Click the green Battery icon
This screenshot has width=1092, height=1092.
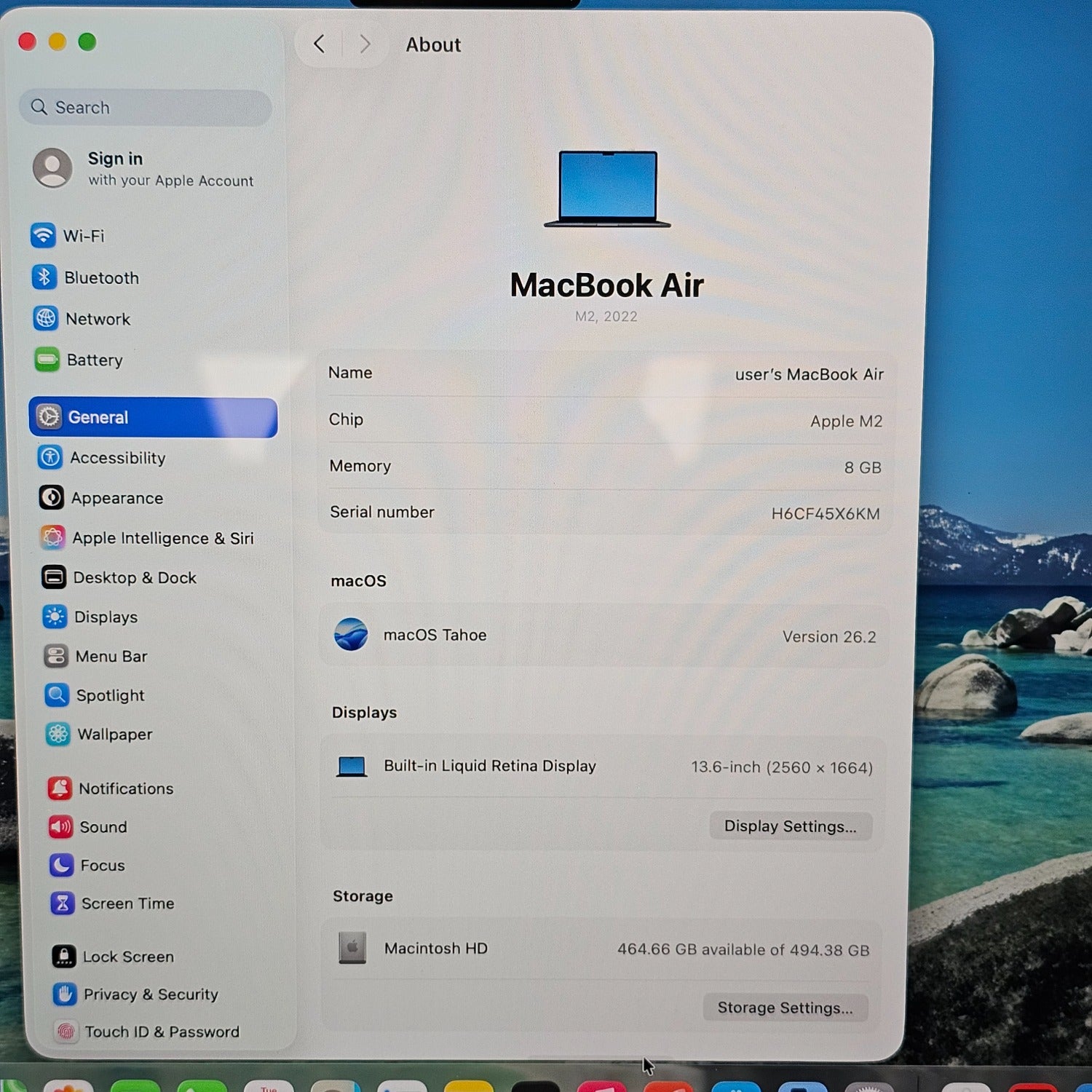(x=47, y=360)
